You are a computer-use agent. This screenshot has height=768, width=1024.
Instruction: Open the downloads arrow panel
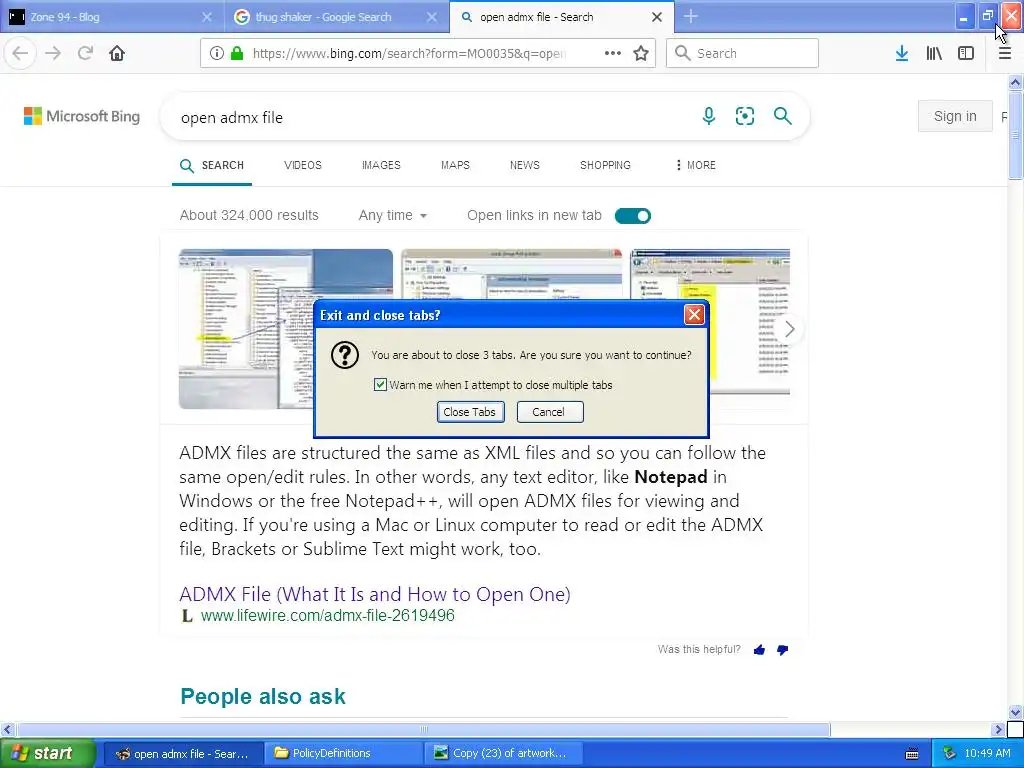tap(902, 54)
